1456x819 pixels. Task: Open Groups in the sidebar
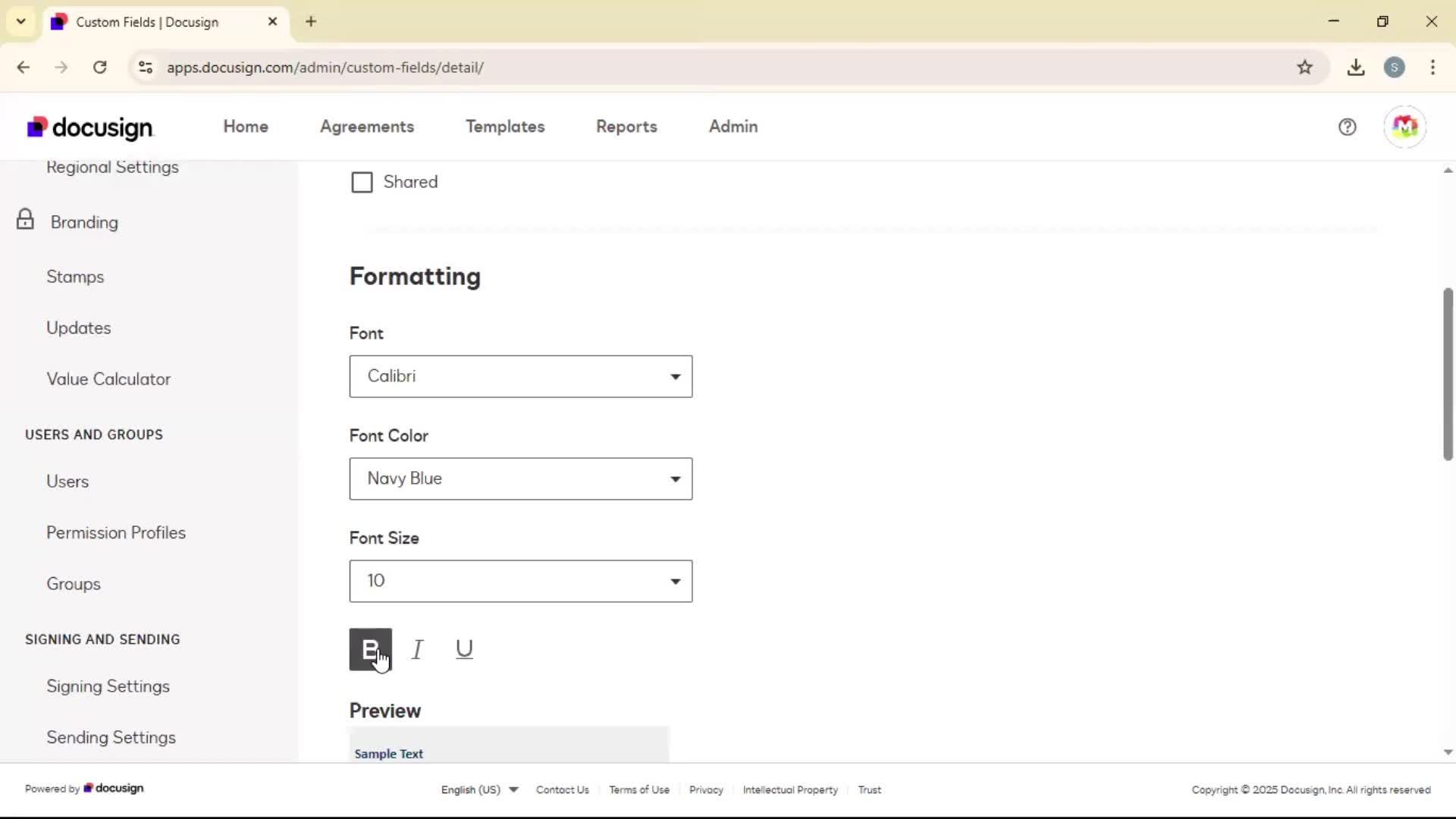pos(74,584)
